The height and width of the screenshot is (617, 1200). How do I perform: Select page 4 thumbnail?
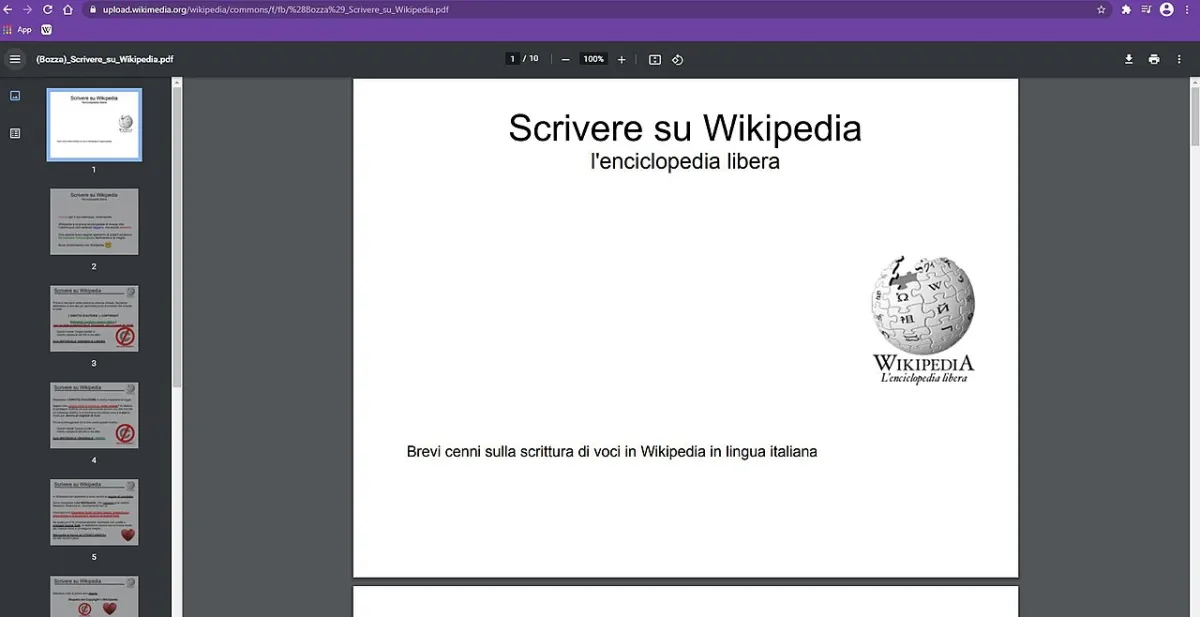coord(94,415)
